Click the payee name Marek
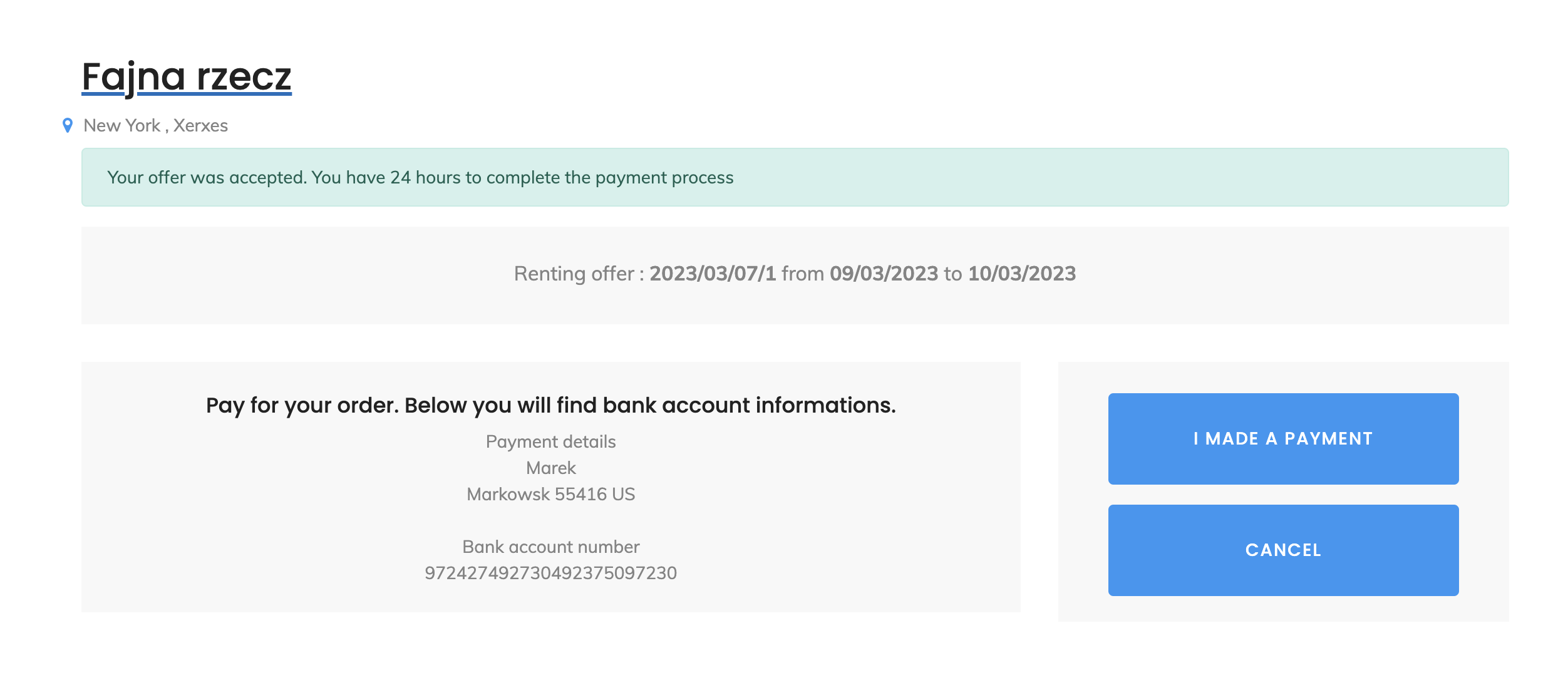This screenshot has height=690, width=1568. coord(550,468)
